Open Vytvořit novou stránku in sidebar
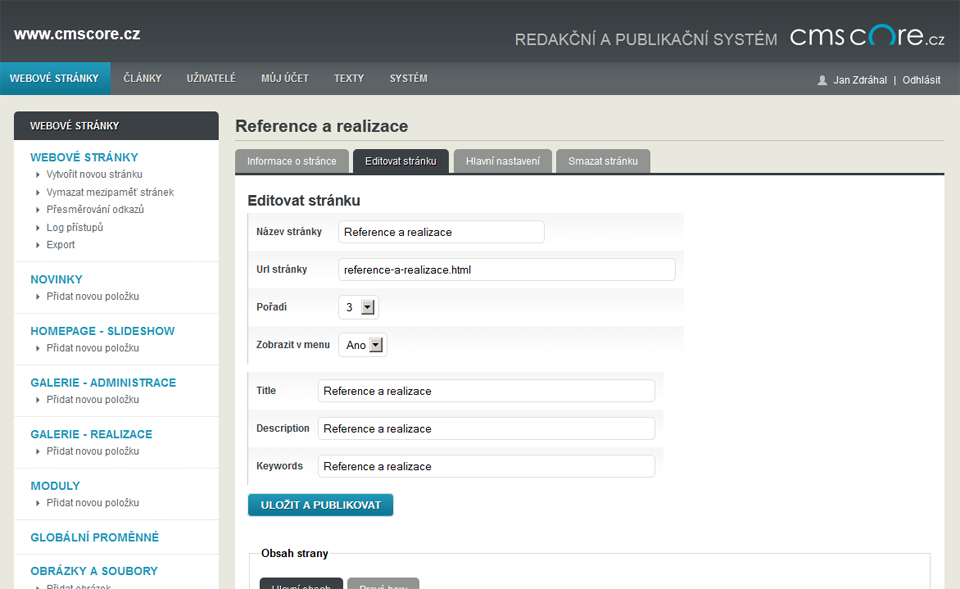960x589 pixels. (94, 174)
